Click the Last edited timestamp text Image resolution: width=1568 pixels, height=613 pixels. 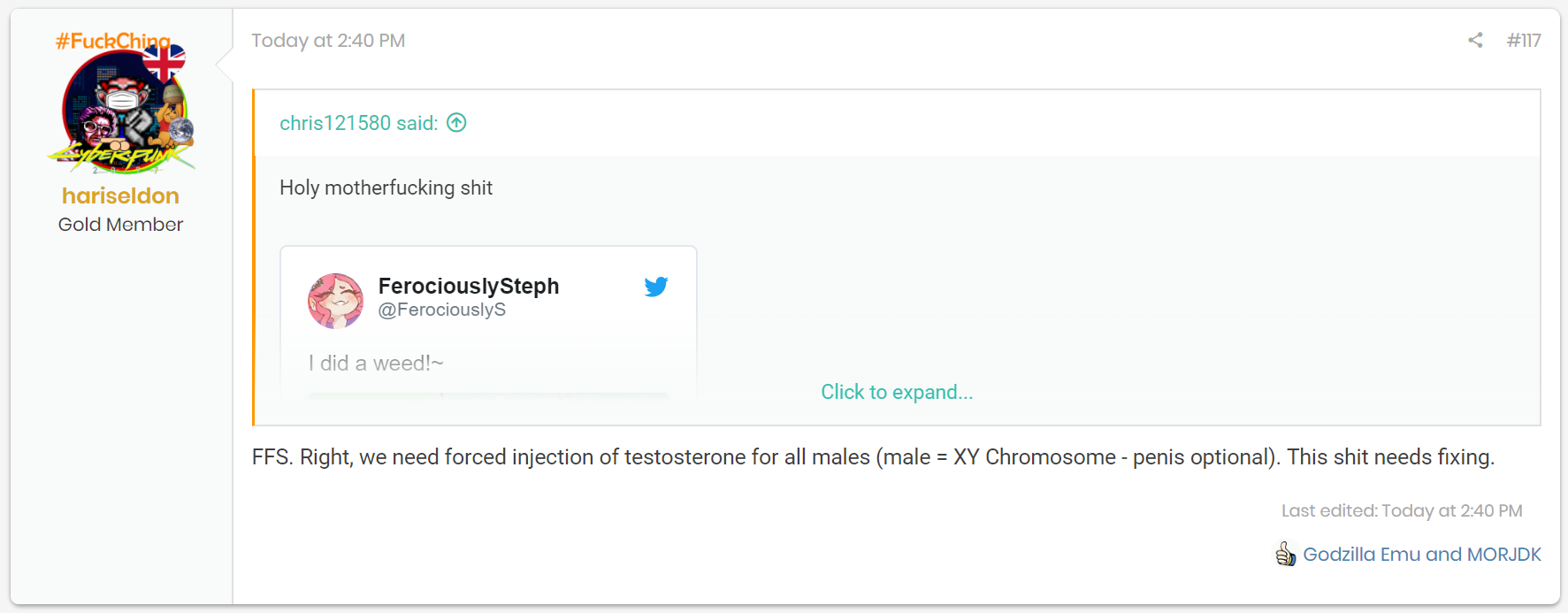coord(1402,510)
